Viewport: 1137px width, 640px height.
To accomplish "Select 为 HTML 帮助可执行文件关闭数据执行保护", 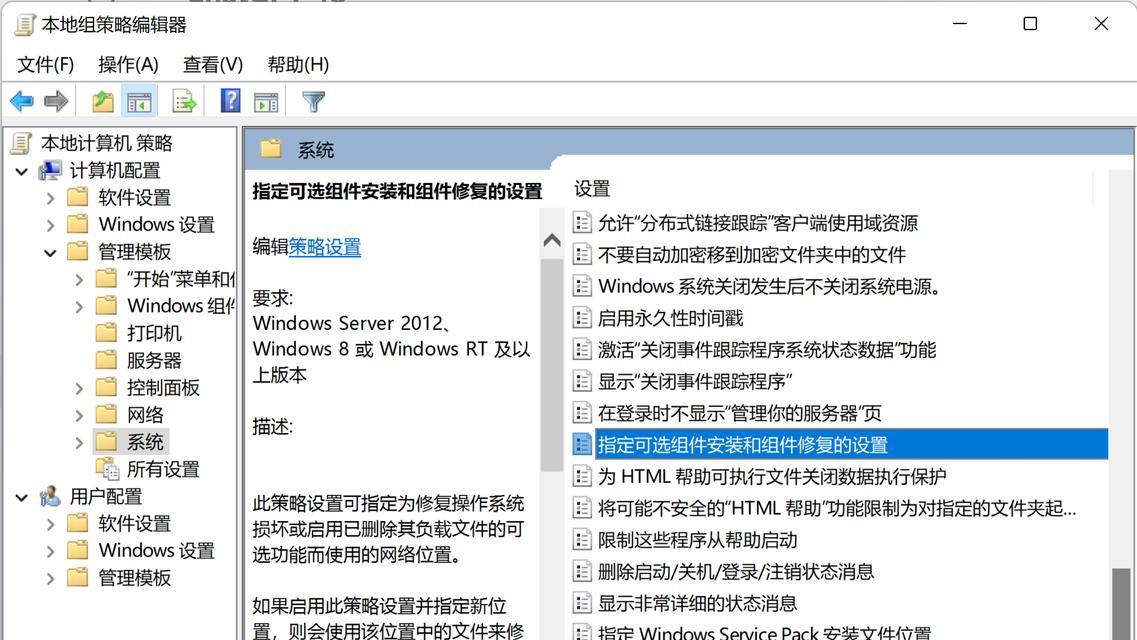I will (772, 476).
